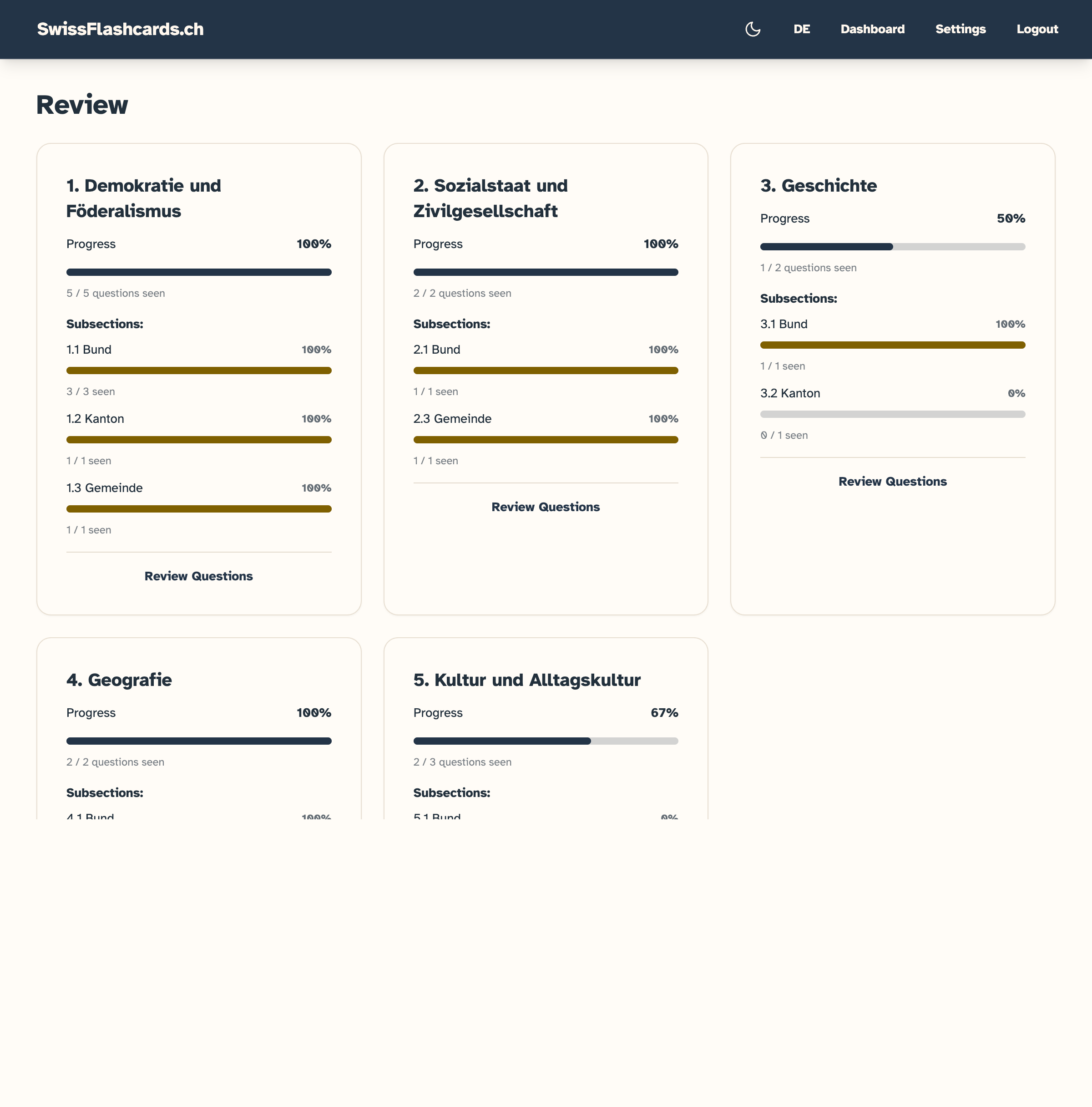This screenshot has height=1107, width=1092.
Task: Click '0 / 1 seen' under 3.2 Kanton
Action: [784, 436]
